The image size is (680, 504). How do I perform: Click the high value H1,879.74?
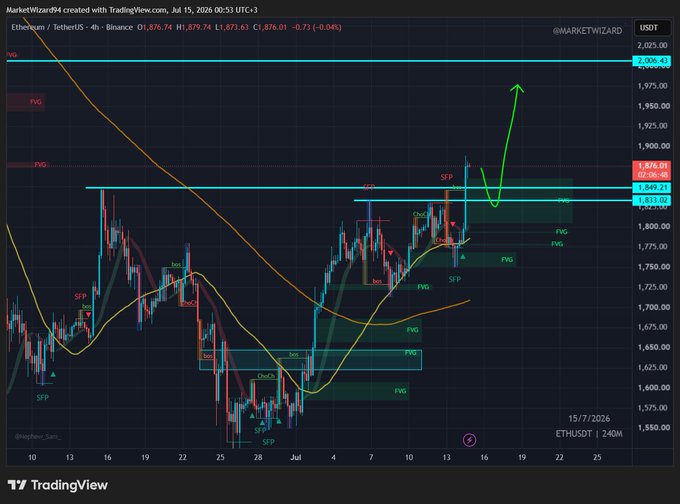click(194, 27)
